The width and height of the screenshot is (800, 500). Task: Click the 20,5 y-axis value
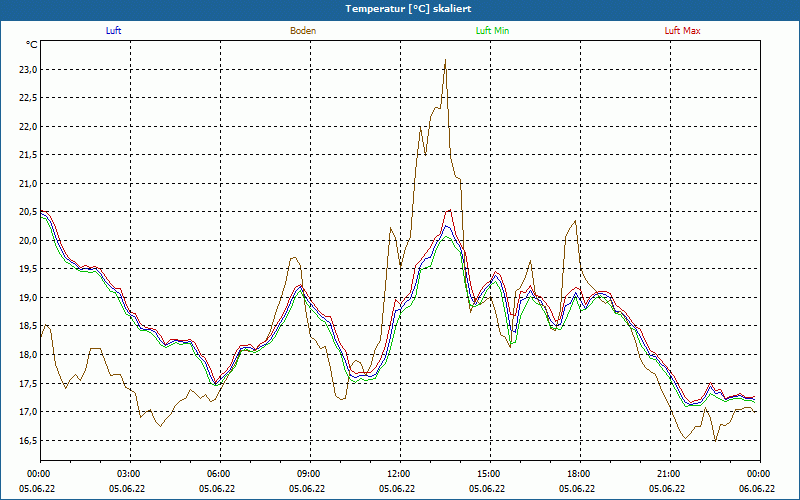click(29, 212)
